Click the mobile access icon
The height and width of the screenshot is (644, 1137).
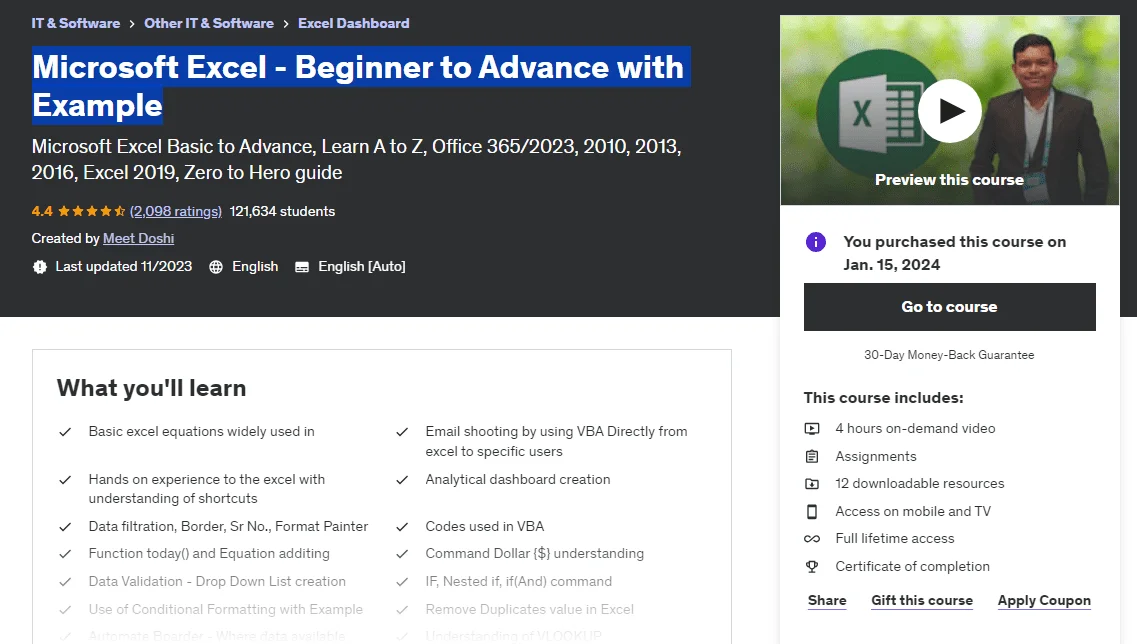pyautogui.click(x=812, y=511)
